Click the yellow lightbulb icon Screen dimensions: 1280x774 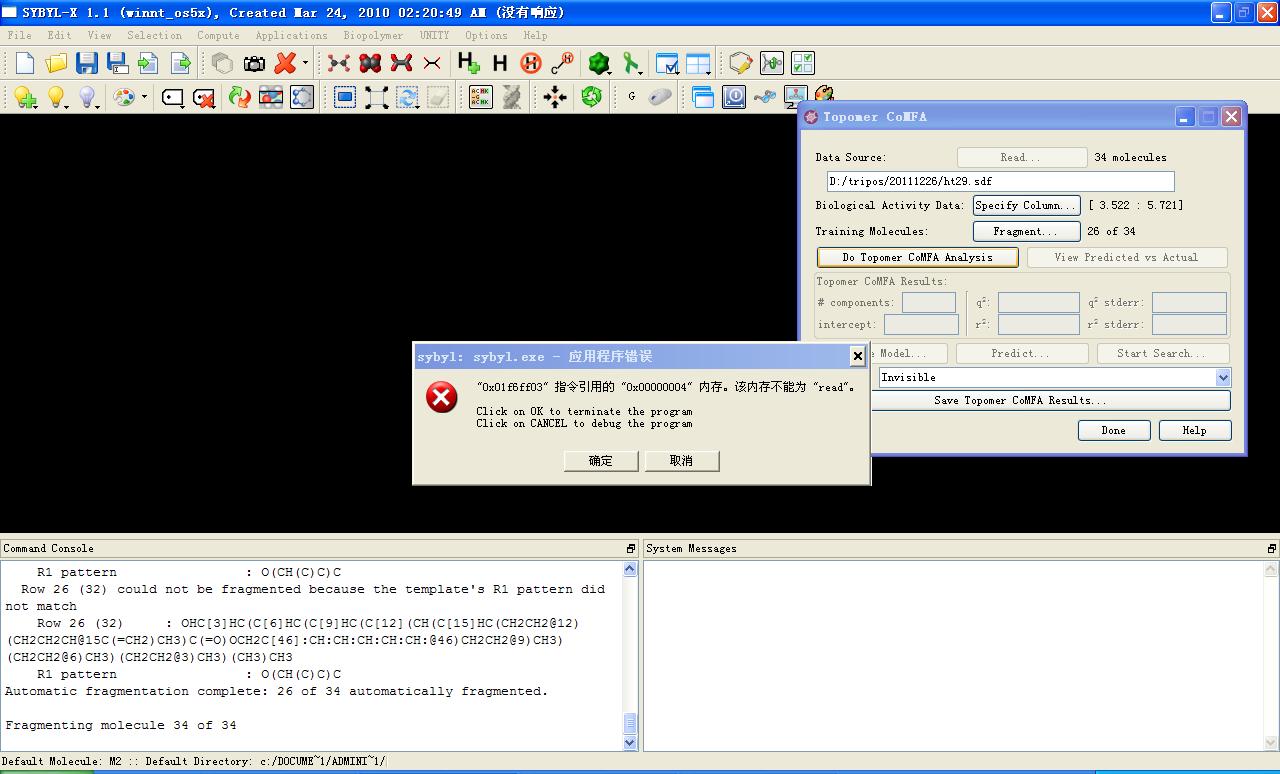click(56, 97)
